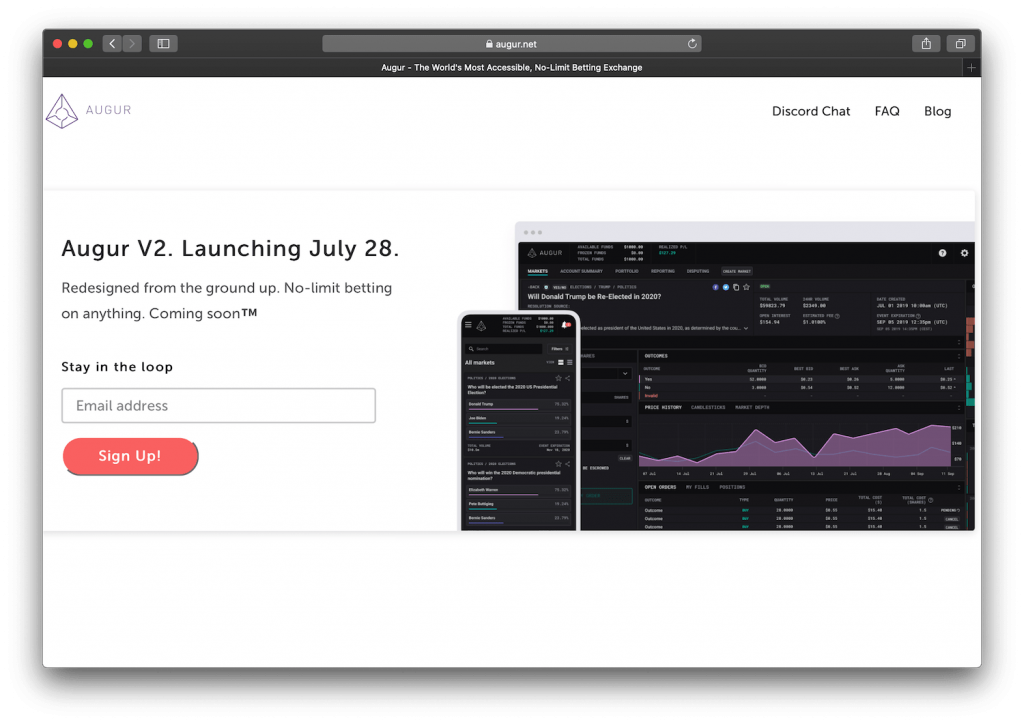Click the help question-mark icon in preview

942,253
